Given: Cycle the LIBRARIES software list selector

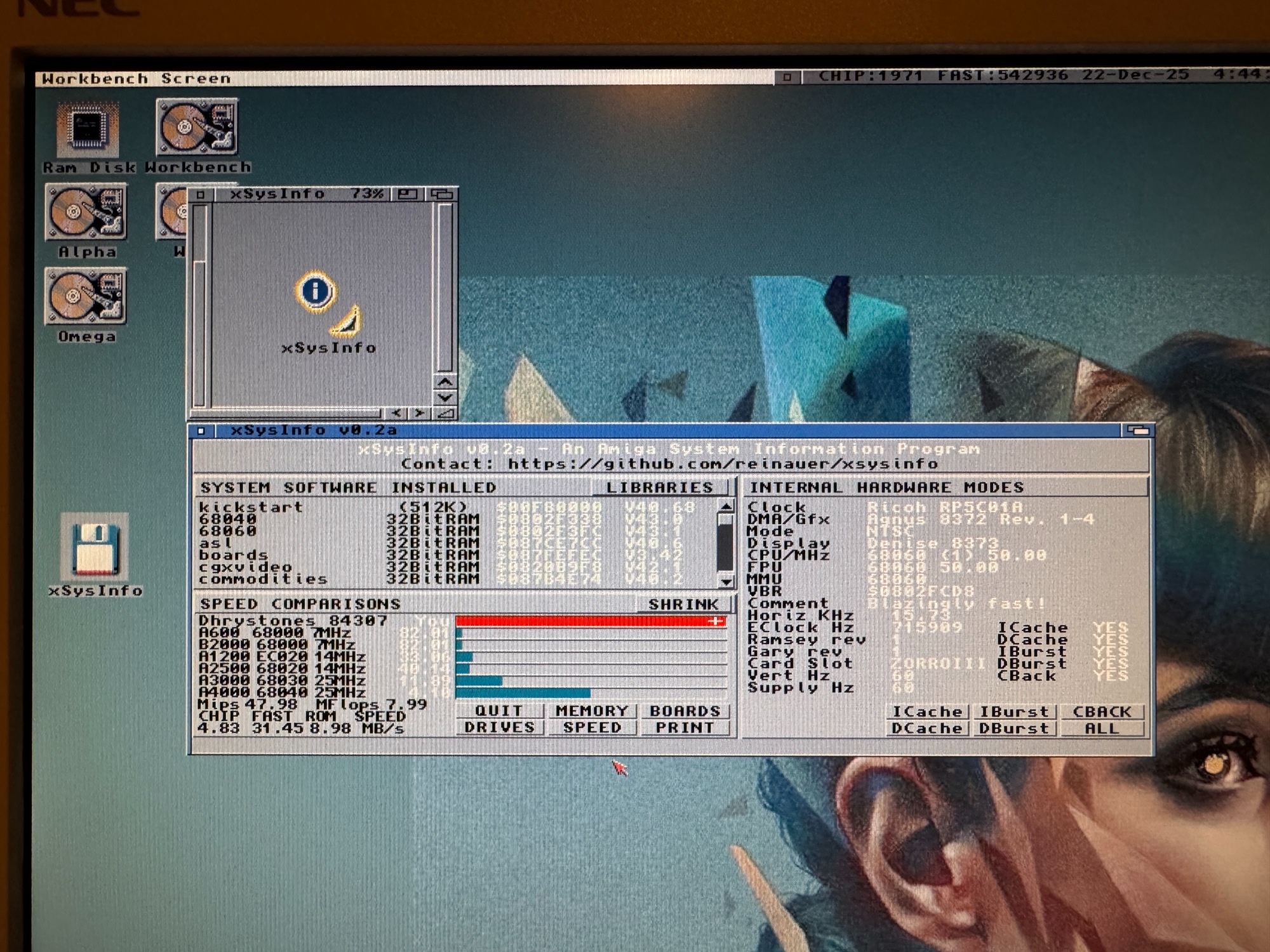Looking at the screenshot, I should [658, 487].
